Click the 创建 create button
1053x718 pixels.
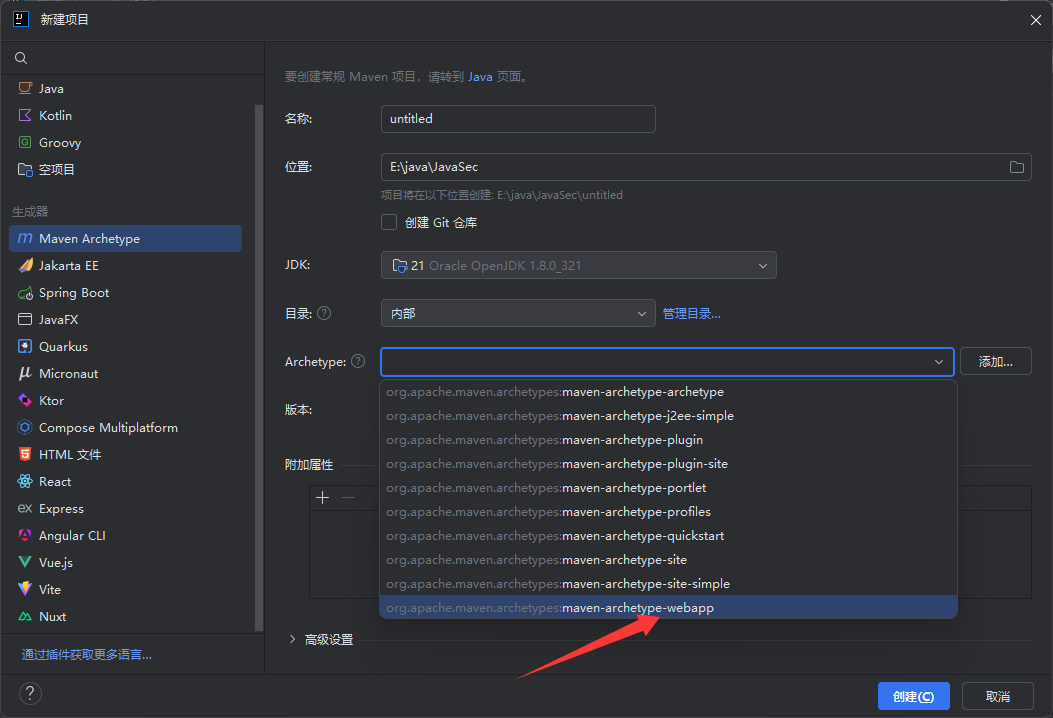[913, 696]
